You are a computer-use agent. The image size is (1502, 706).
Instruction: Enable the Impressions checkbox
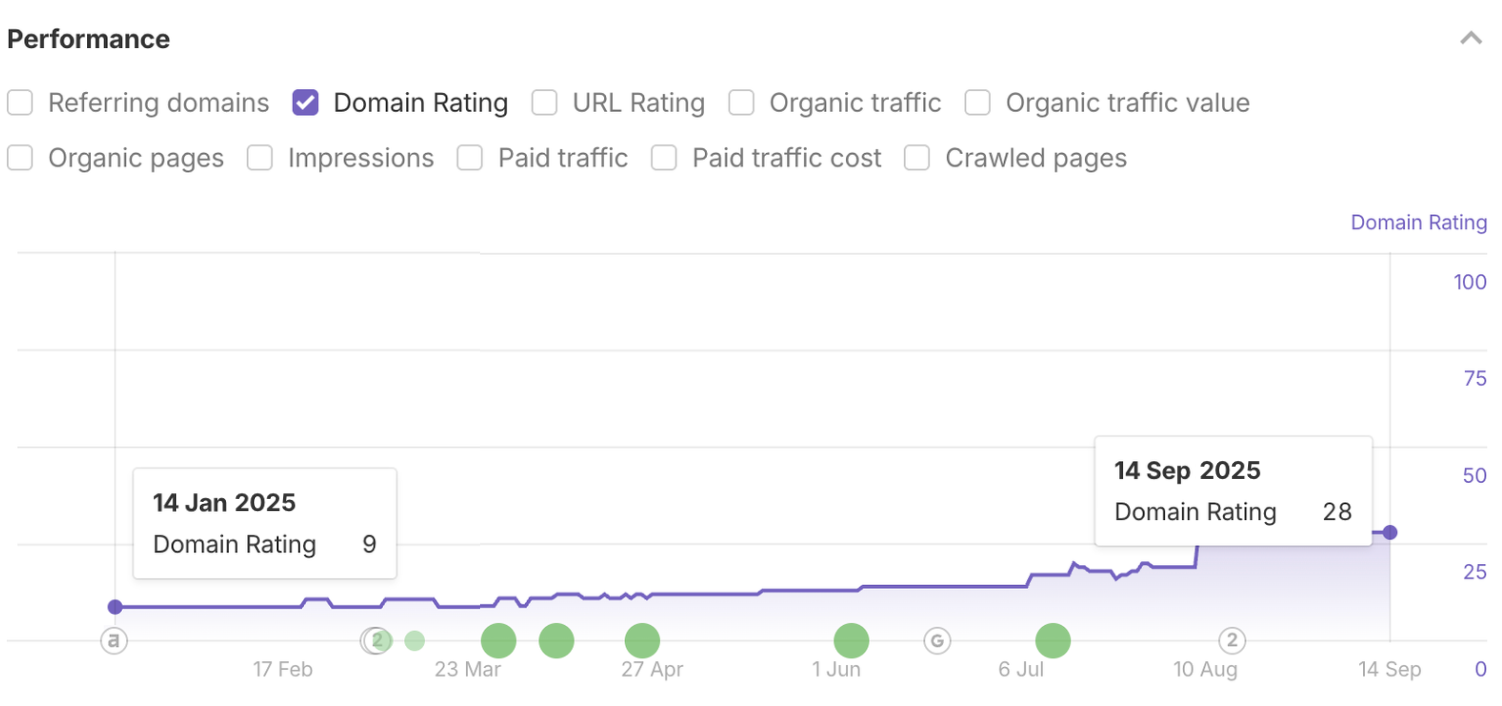pos(259,158)
